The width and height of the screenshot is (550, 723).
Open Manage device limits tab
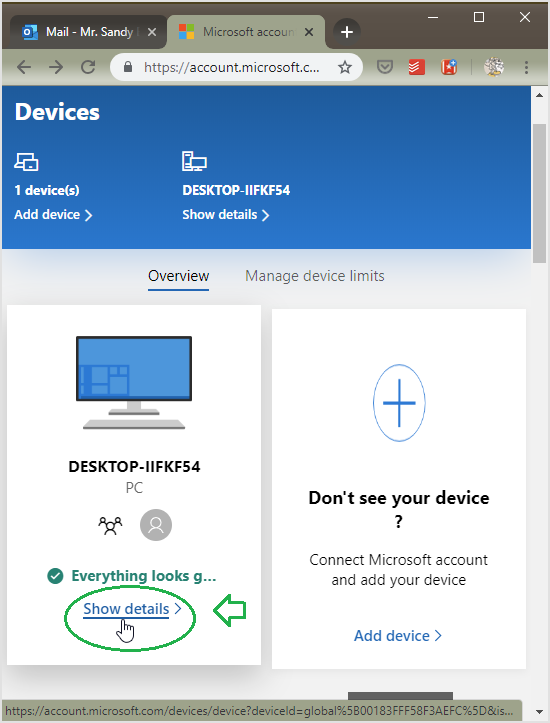314,276
